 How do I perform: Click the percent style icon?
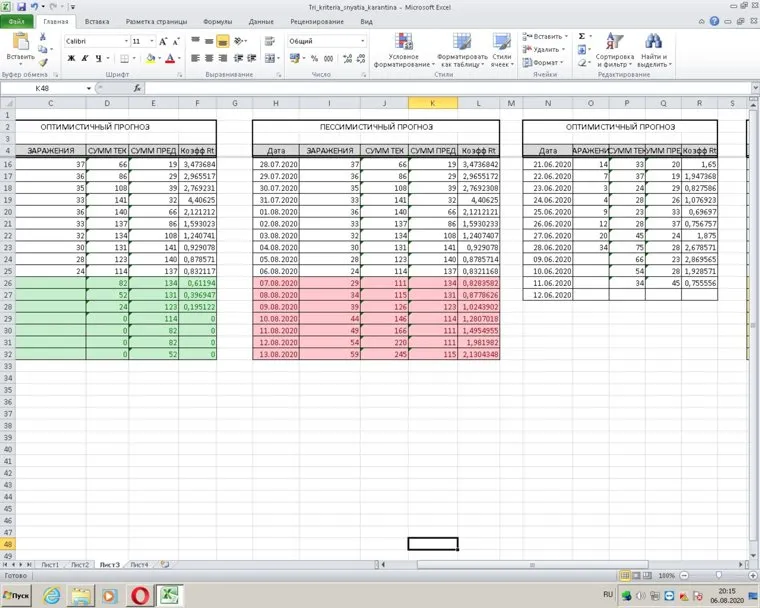[x=313, y=59]
